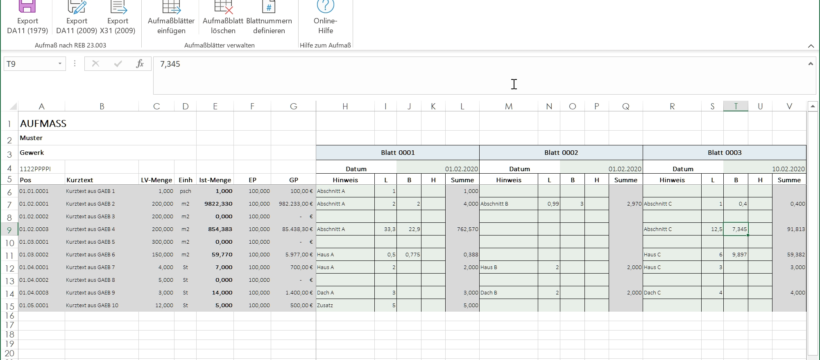Open the Name Box dropdown arrow
Viewport: 820px width, 360px height.
coord(60,64)
